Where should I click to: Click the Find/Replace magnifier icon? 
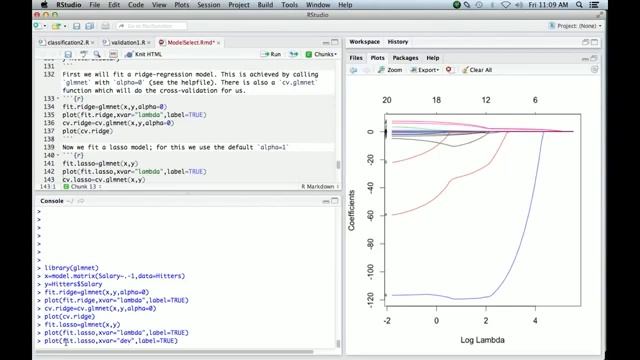tap(97, 54)
